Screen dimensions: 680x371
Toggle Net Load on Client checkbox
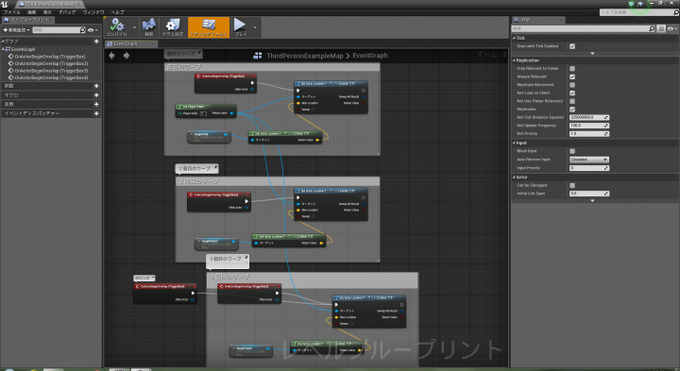click(x=572, y=93)
